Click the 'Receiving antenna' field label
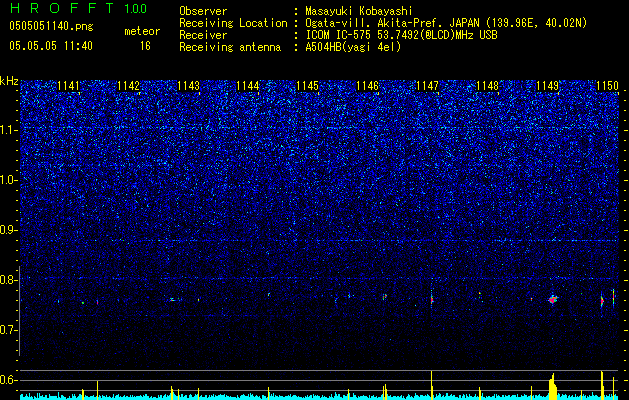The width and height of the screenshot is (629, 400). pyautogui.click(x=230, y=47)
